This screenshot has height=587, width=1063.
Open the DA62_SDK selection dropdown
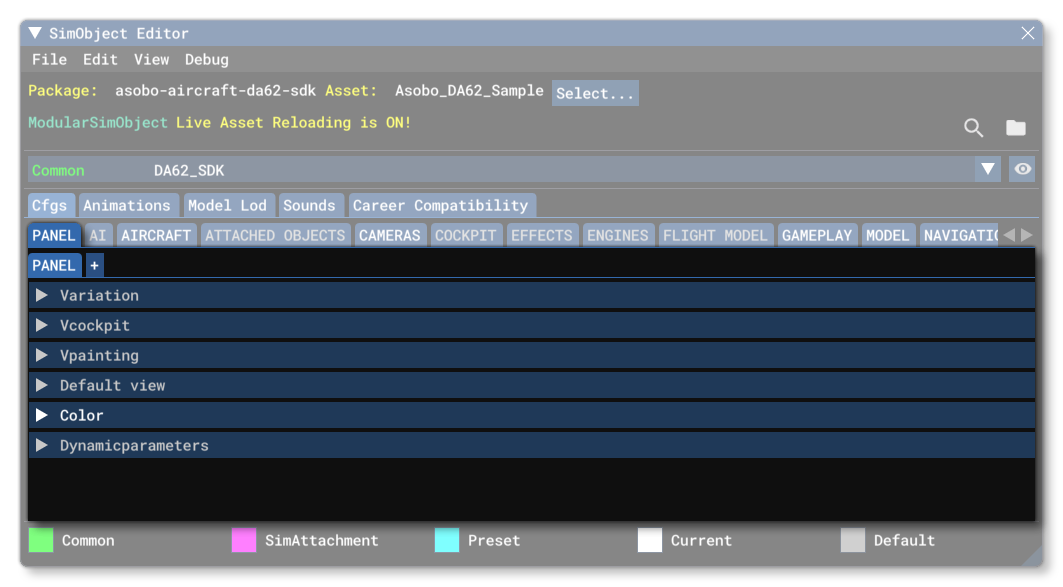[989, 169]
